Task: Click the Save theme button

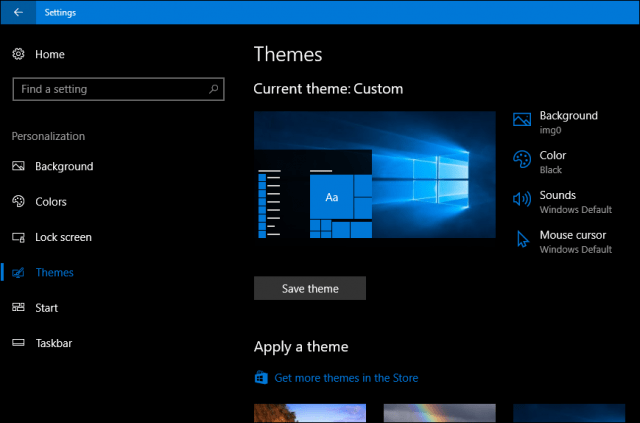Action: point(310,288)
